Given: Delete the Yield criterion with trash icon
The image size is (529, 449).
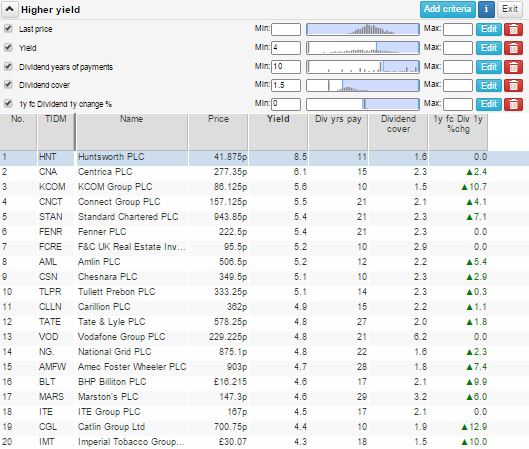Looking at the screenshot, I should [x=513, y=48].
